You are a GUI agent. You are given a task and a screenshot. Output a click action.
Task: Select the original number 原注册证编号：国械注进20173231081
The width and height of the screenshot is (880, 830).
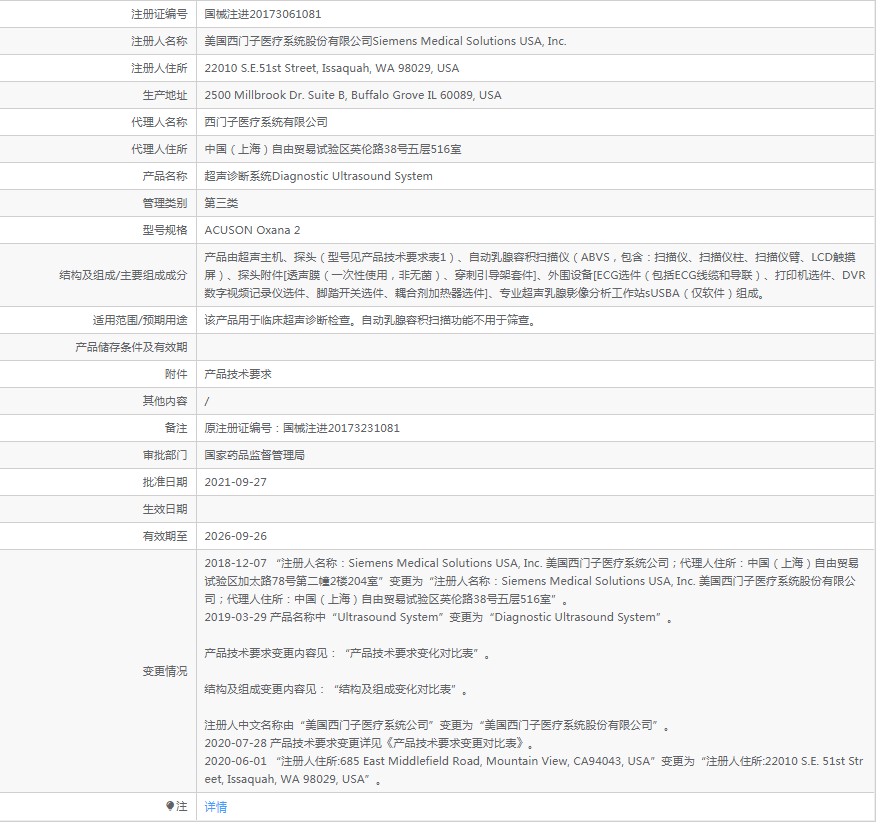pos(302,428)
